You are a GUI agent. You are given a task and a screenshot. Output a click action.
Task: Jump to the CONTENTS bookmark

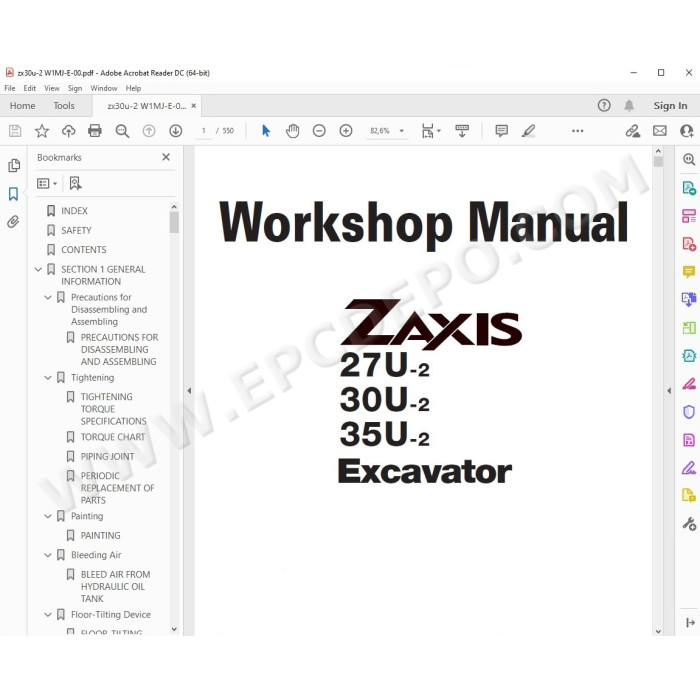pyautogui.click(x=83, y=250)
